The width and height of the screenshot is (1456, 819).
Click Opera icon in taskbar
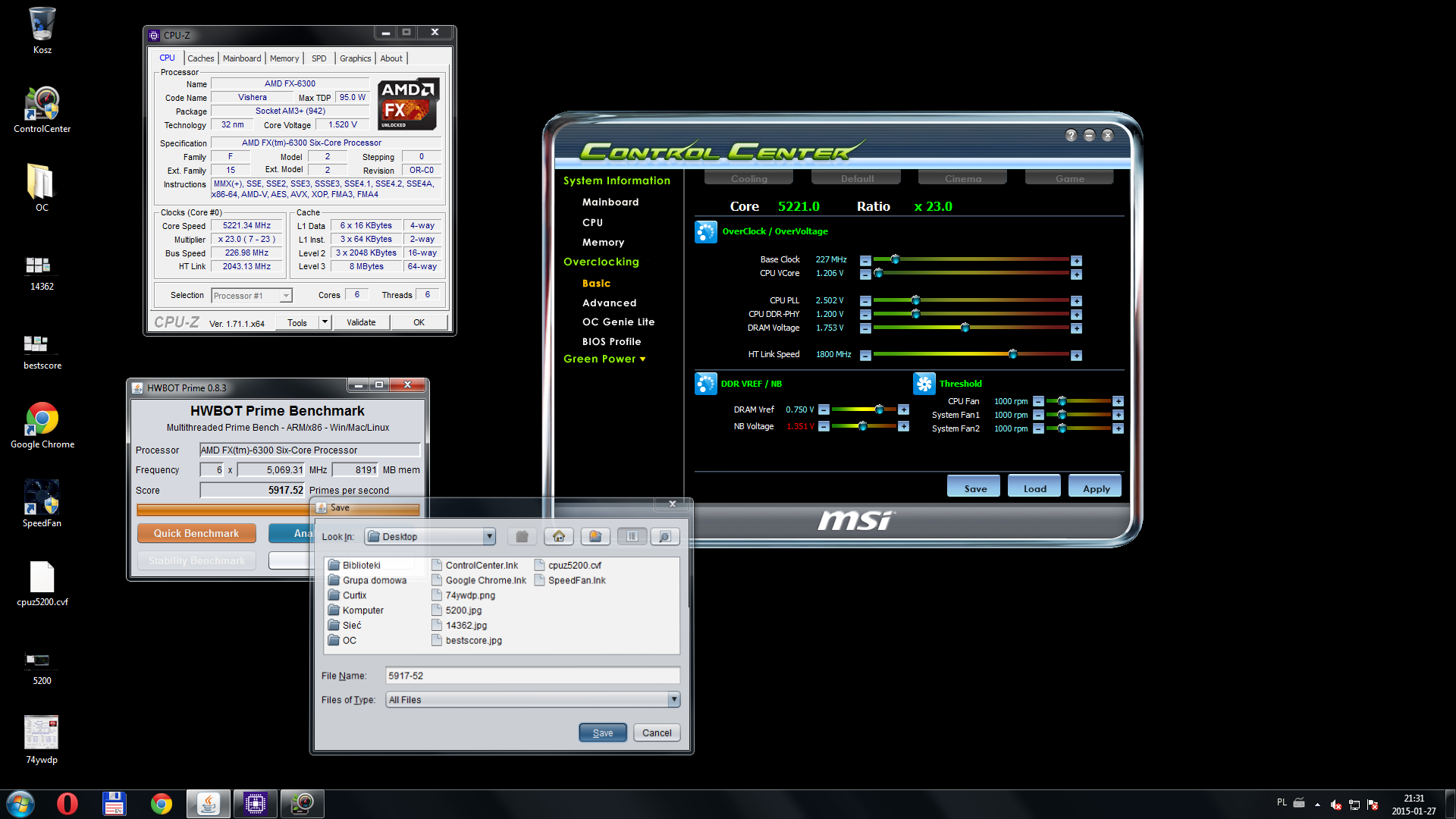pos(67,804)
